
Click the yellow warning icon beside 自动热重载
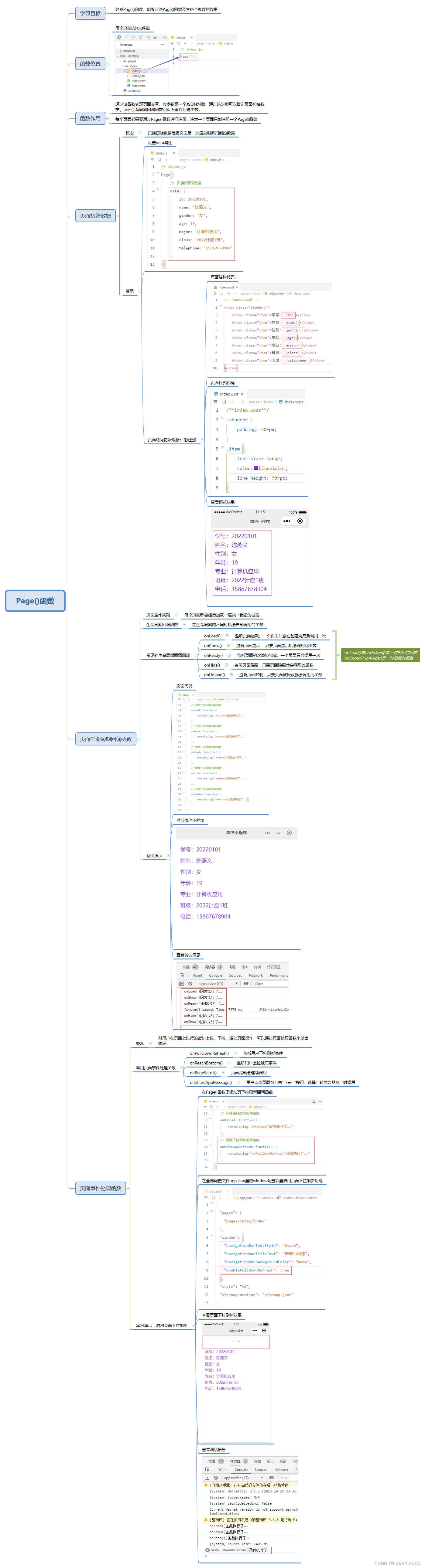[206, 1485]
